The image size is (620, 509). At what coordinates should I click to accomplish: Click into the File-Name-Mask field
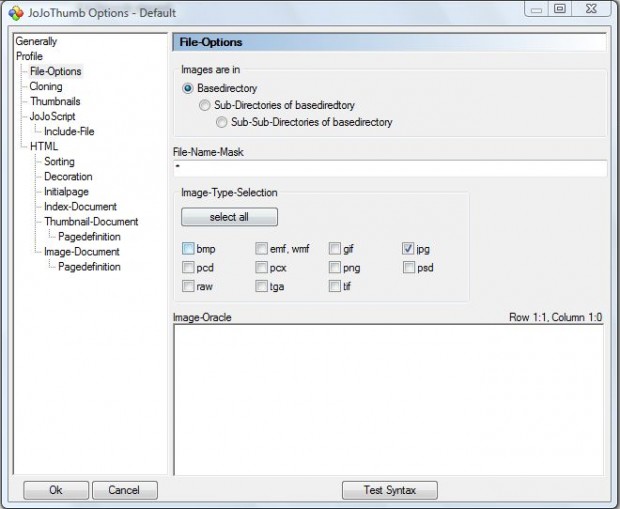(390, 168)
